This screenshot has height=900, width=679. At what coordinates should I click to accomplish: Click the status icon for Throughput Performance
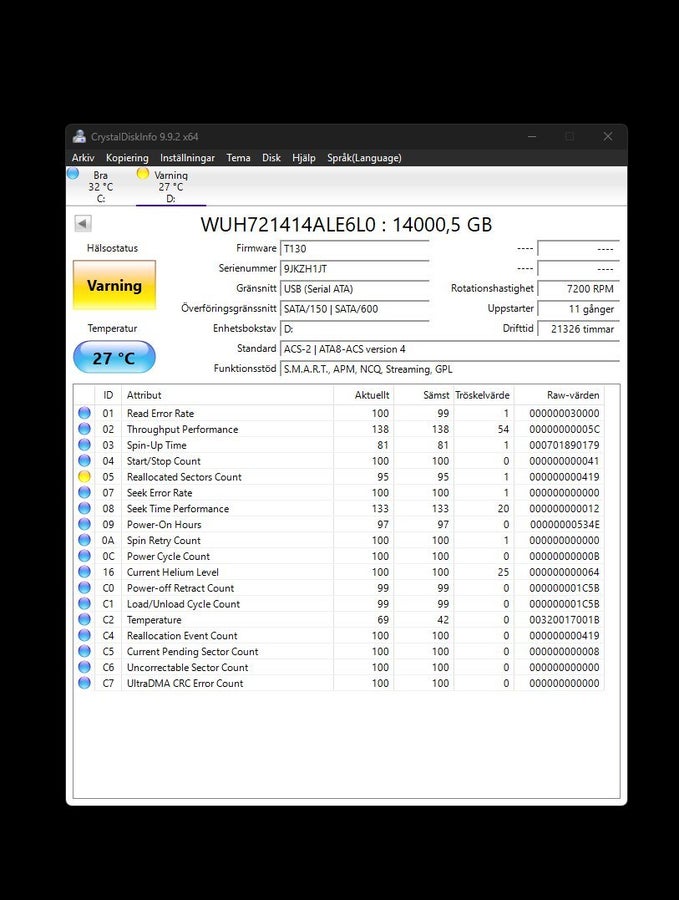[84, 429]
